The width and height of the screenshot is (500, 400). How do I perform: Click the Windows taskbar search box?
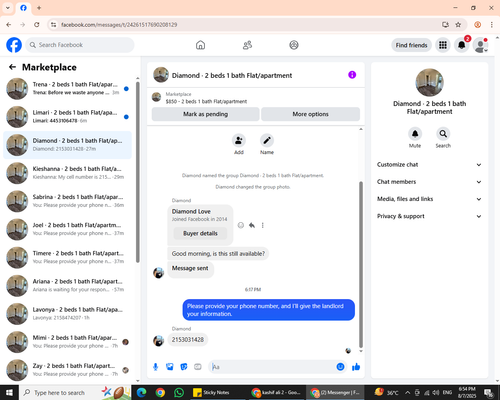coord(75,393)
